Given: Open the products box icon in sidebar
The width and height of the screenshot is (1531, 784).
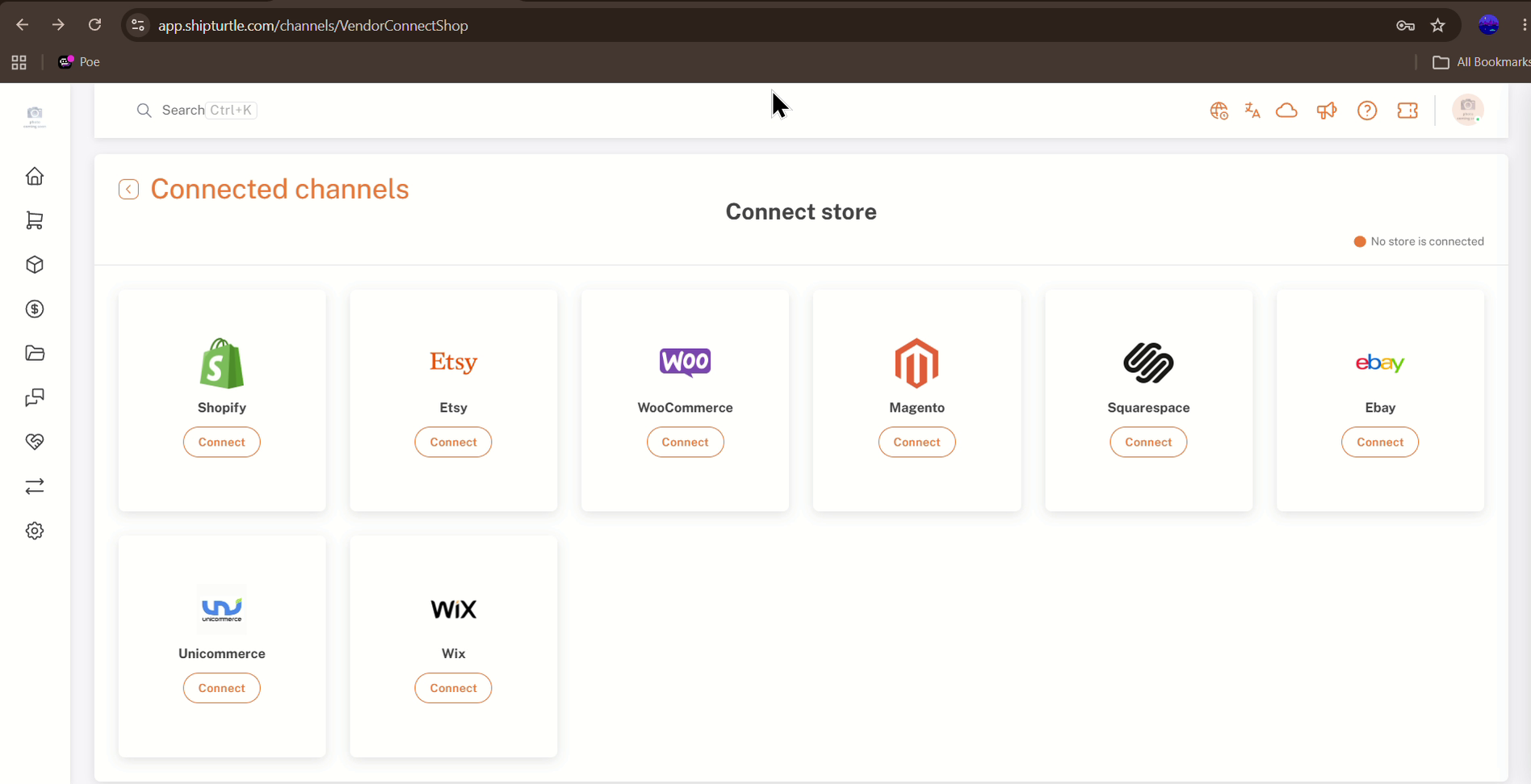Looking at the screenshot, I should (35, 265).
